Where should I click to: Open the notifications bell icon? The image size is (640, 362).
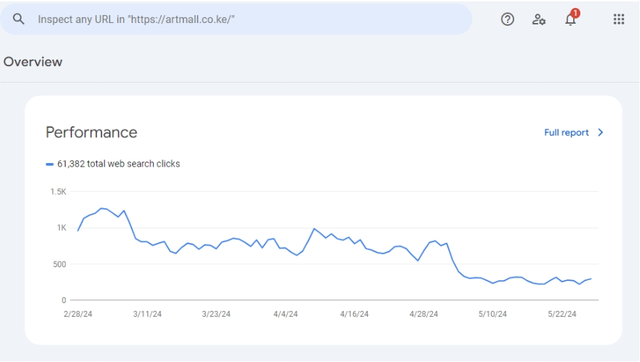(x=570, y=20)
